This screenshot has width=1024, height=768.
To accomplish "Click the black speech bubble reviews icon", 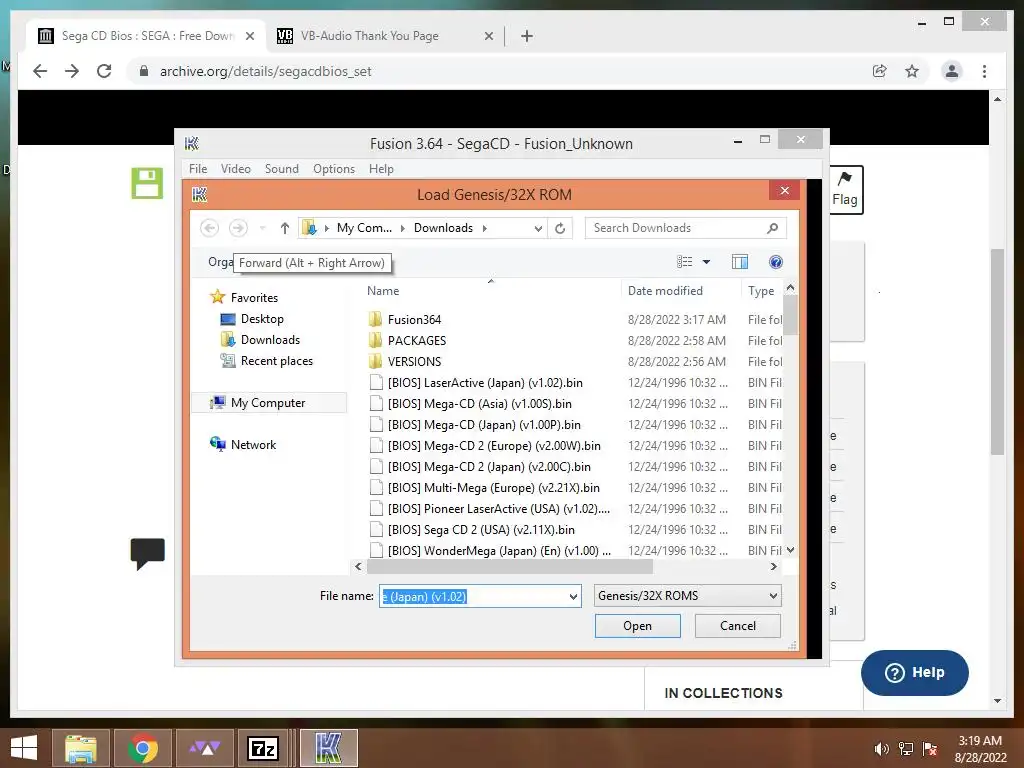I will (x=148, y=554).
